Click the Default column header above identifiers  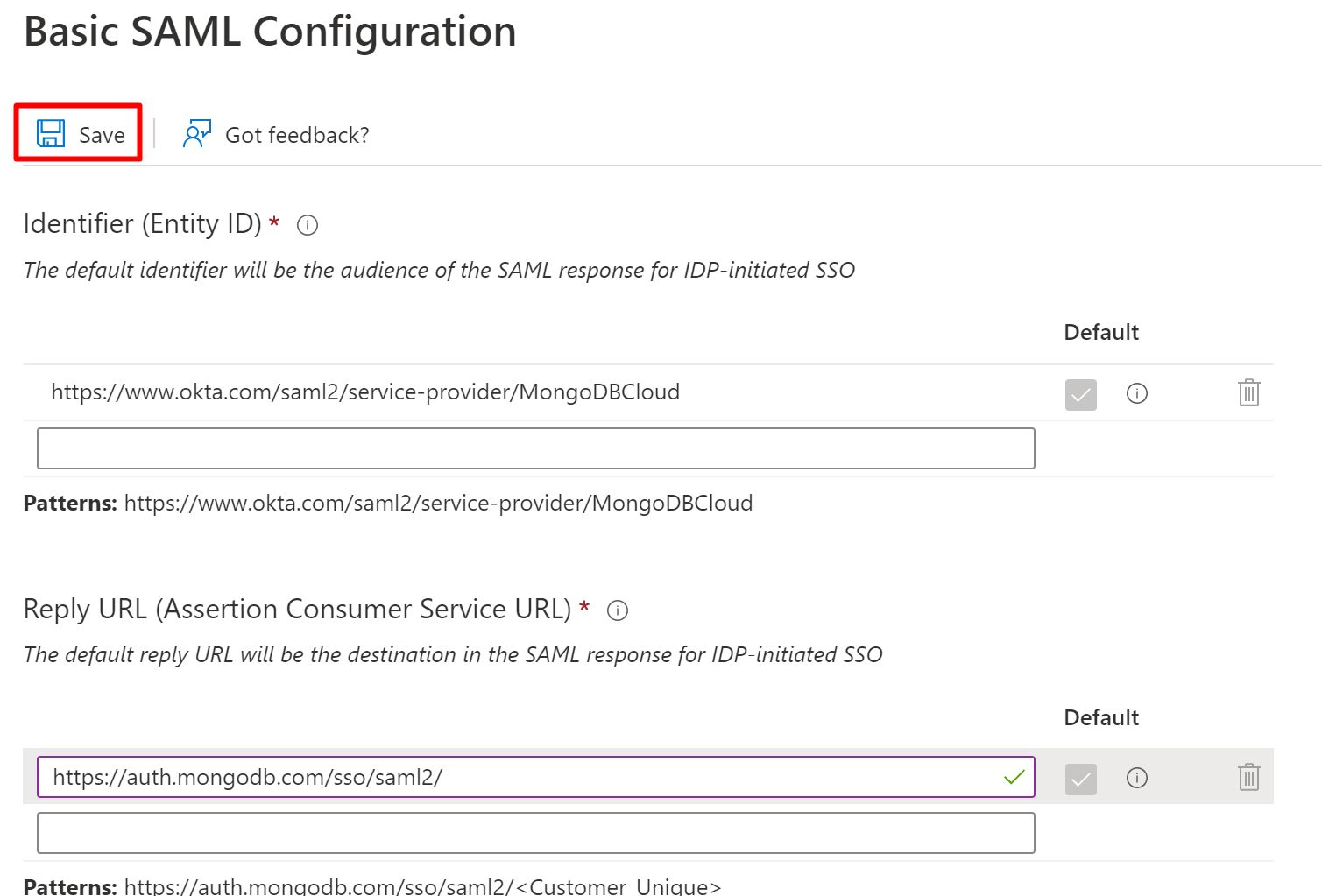click(x=1100, y=332)
